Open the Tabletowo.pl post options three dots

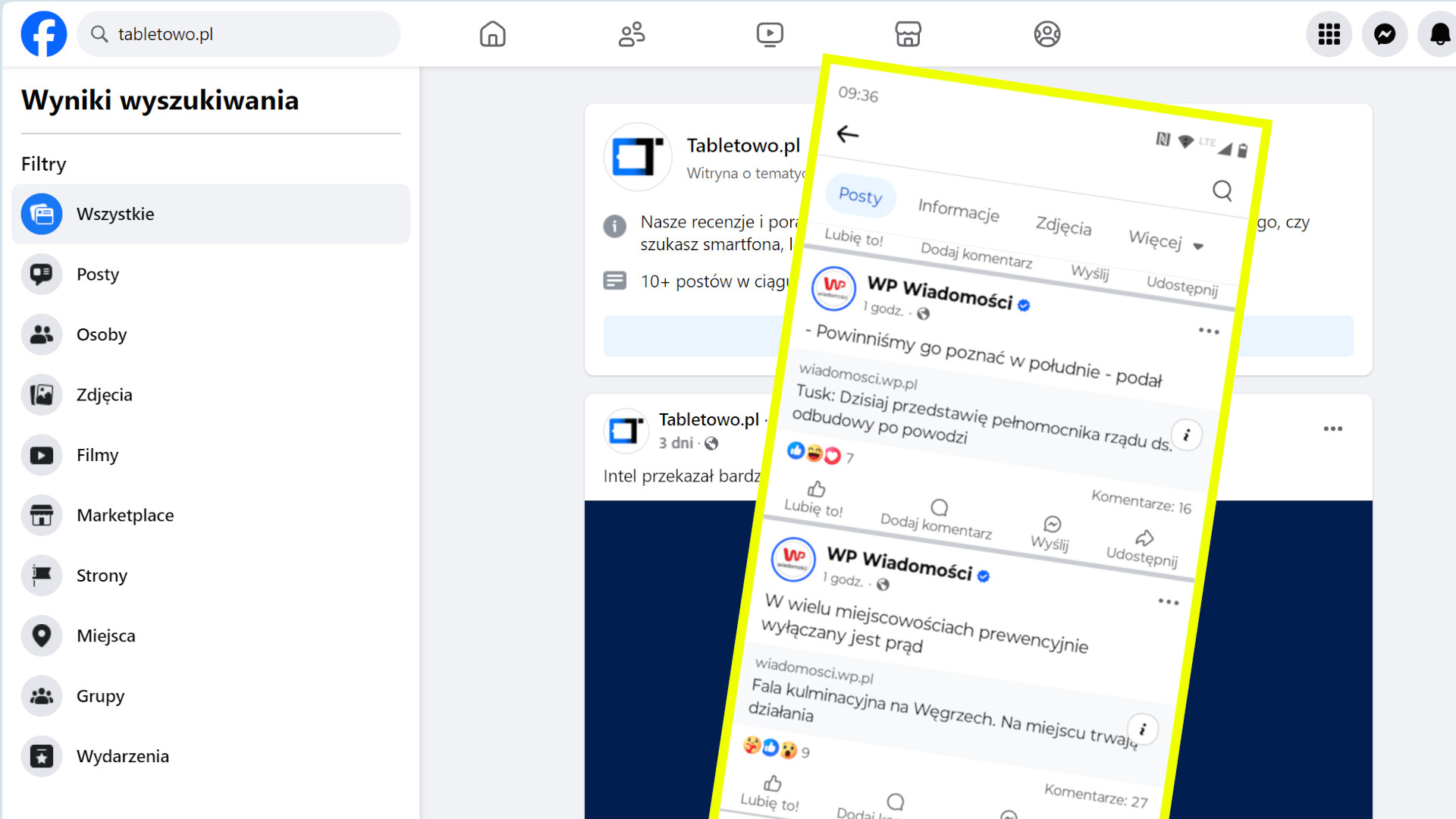pos(1332,429)
